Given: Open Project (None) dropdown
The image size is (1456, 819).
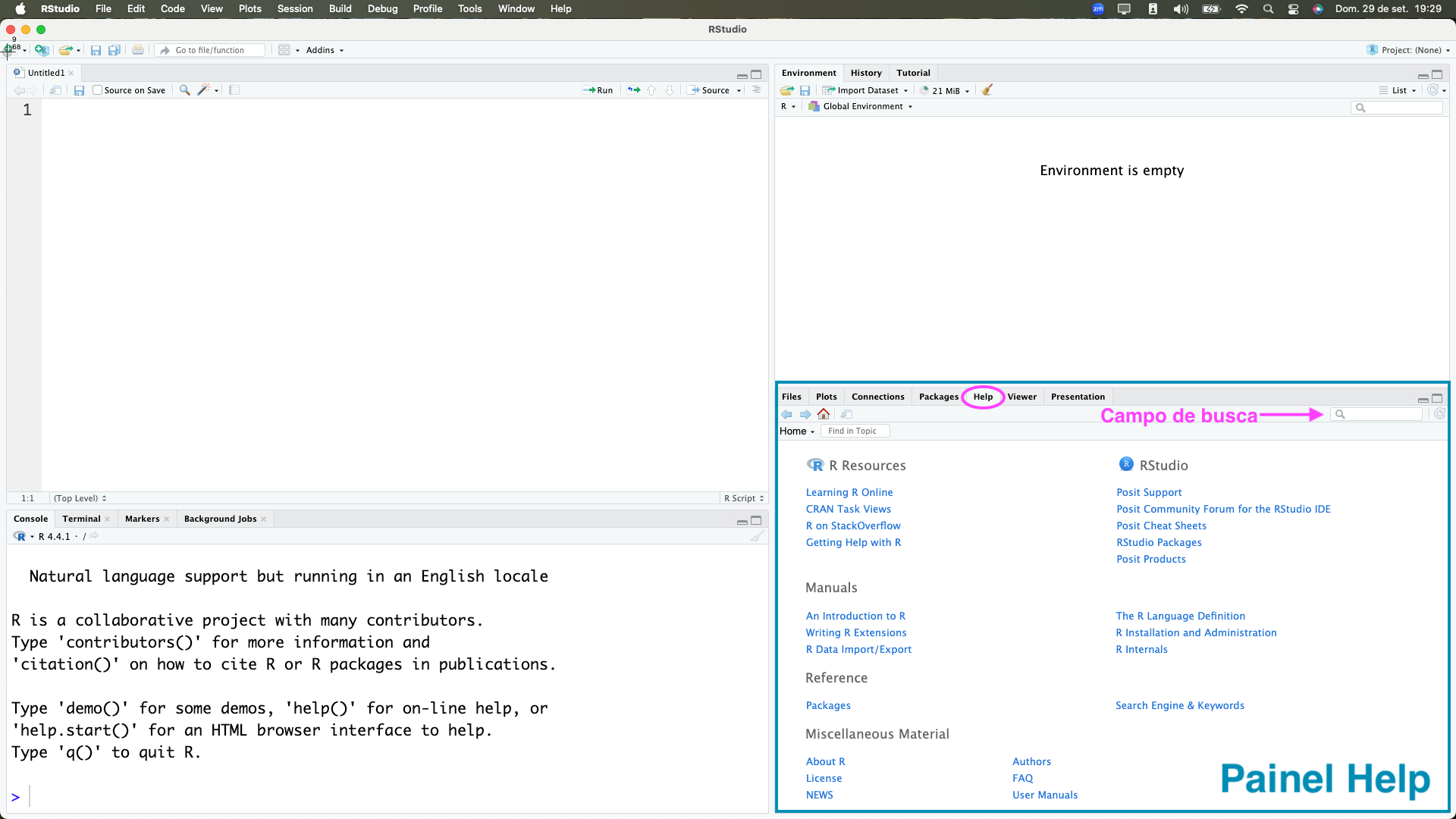Looking at the screenshot, I should click(1409, 50).
